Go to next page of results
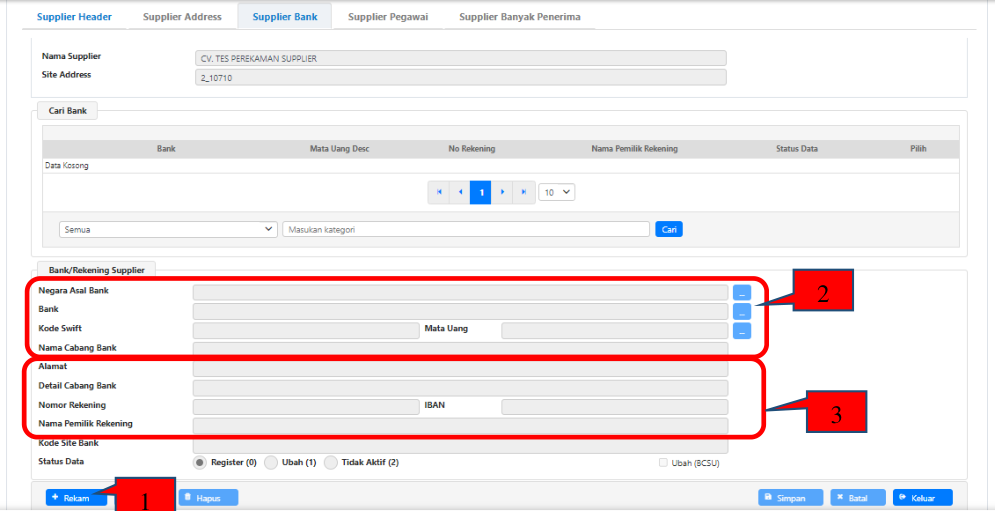This screenshot has width=995, height=511. [502, 192]
